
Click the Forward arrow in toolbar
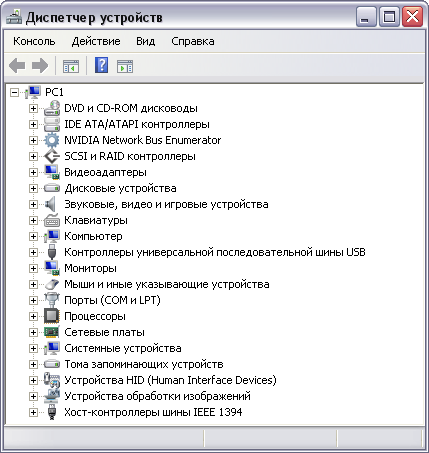[40, 65]
